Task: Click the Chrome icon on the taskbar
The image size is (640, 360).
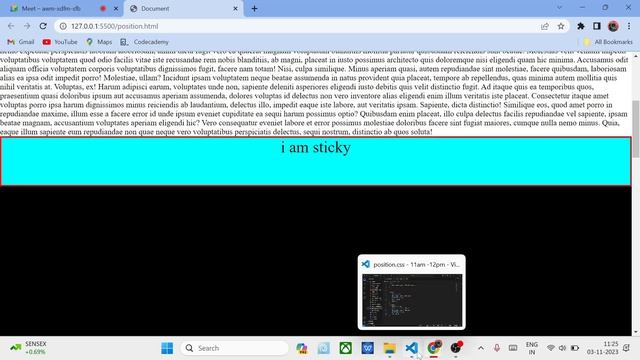Action: point(434,348)
